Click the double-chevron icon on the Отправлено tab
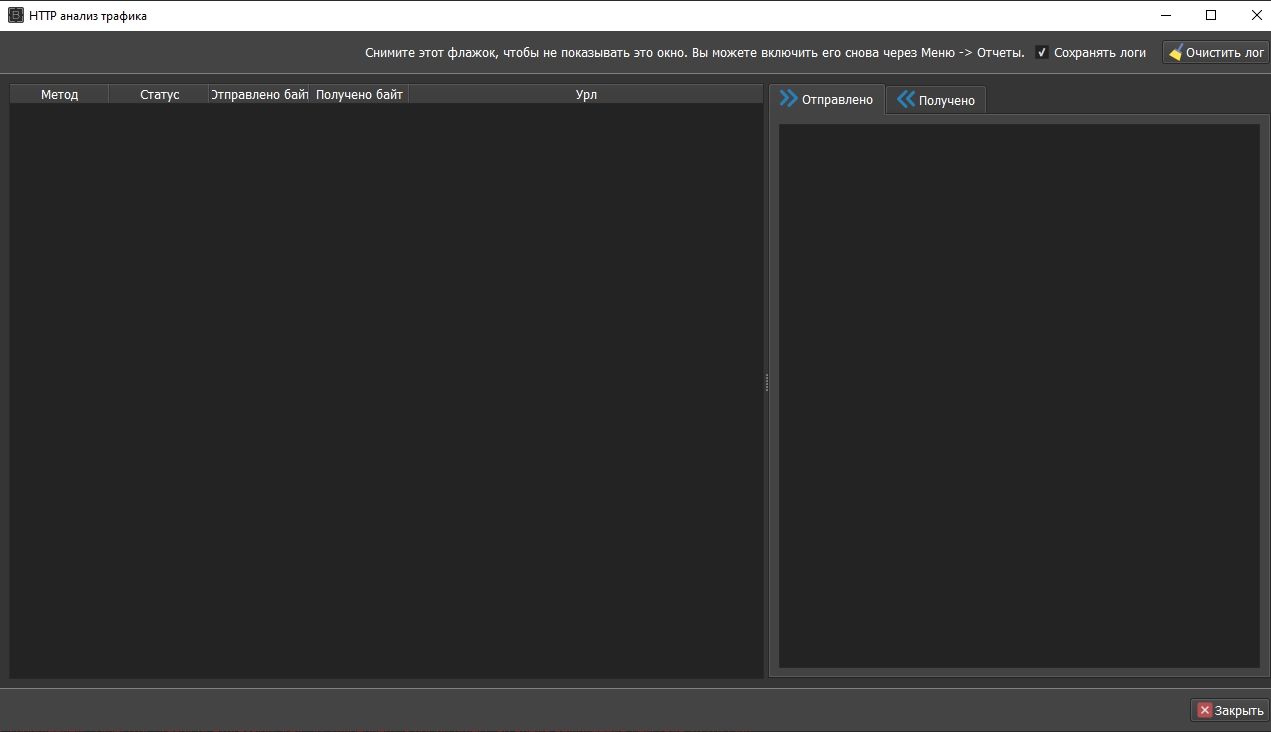1271x732 pixels. [x=789, y=98]
